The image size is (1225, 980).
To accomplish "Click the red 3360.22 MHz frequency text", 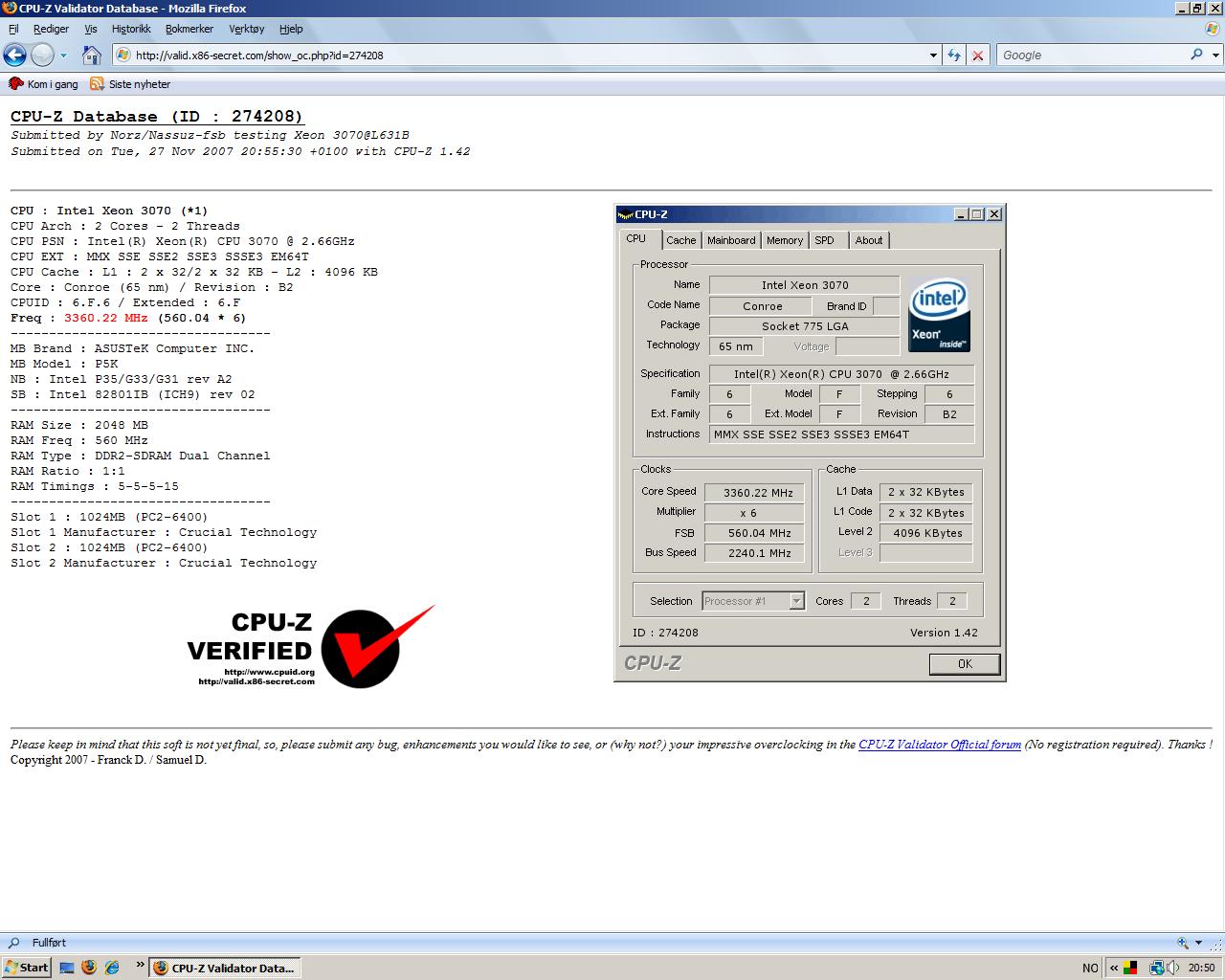I will 107,318.
